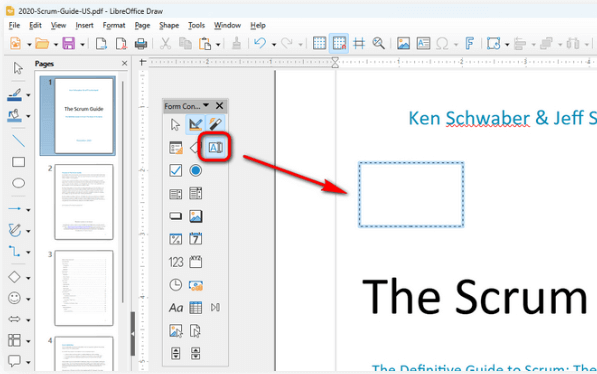Toggle Snap to Grid
Image resolution: width=597 pixels, height=374 pixels.
pos(339,43)
